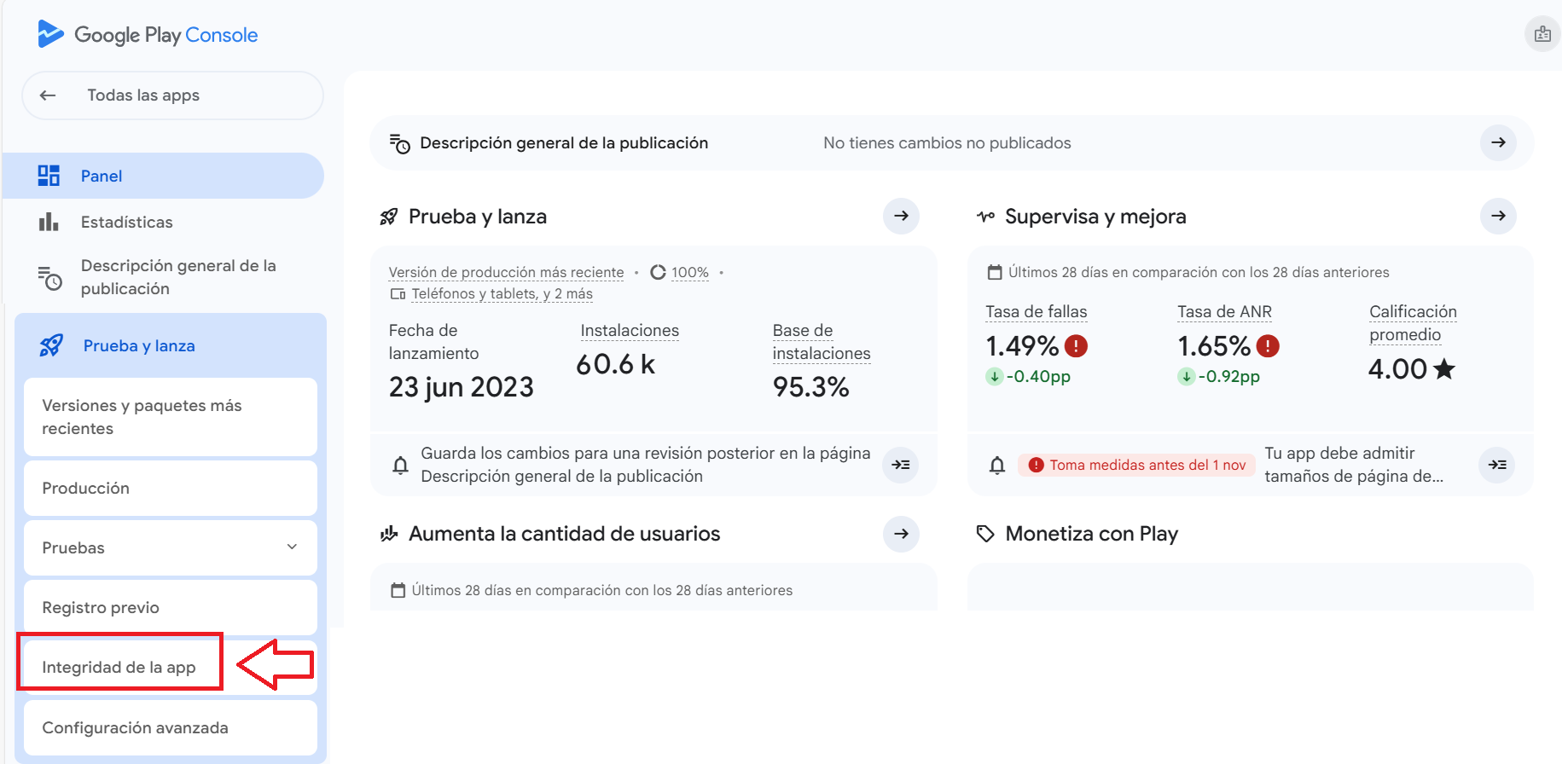1568x764 pixels.
Task: Open Aumenta la cantidad de usuarios arrow
Action: (x=900, y=534)
